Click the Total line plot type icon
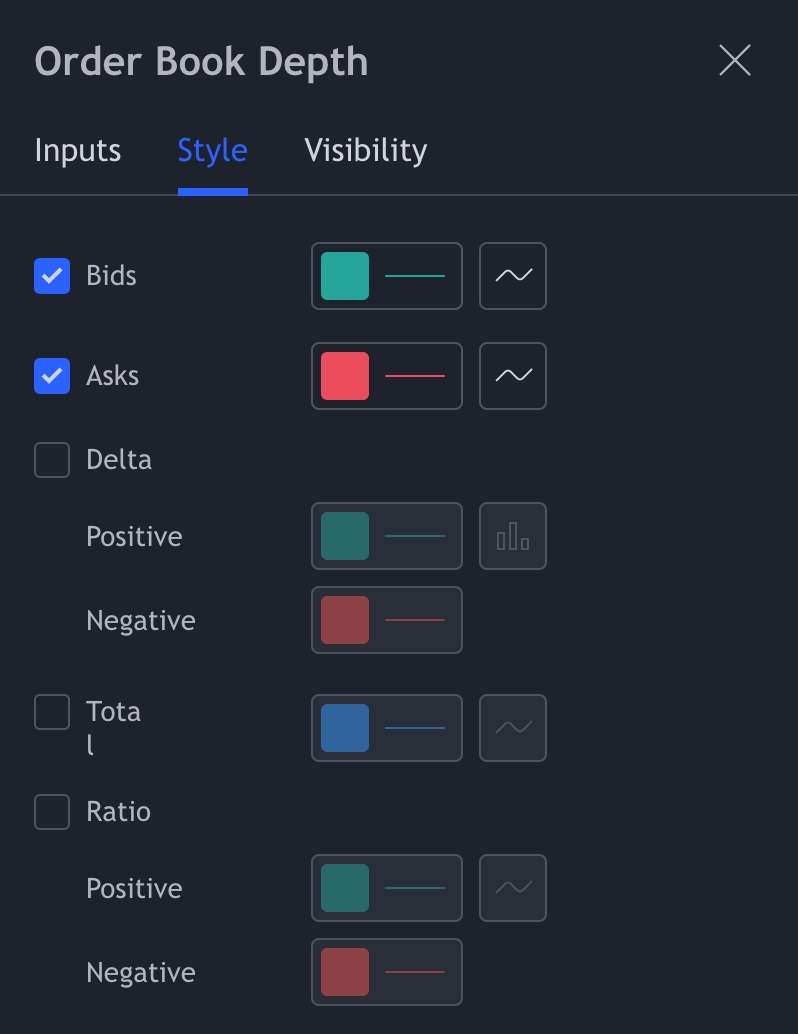 (x=513, y=728)
